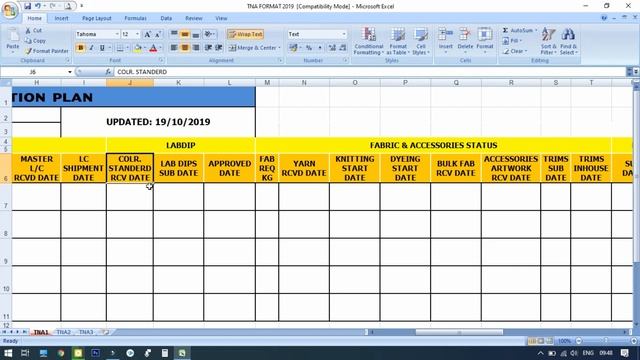Cut the selected cell

click(33, 31)
